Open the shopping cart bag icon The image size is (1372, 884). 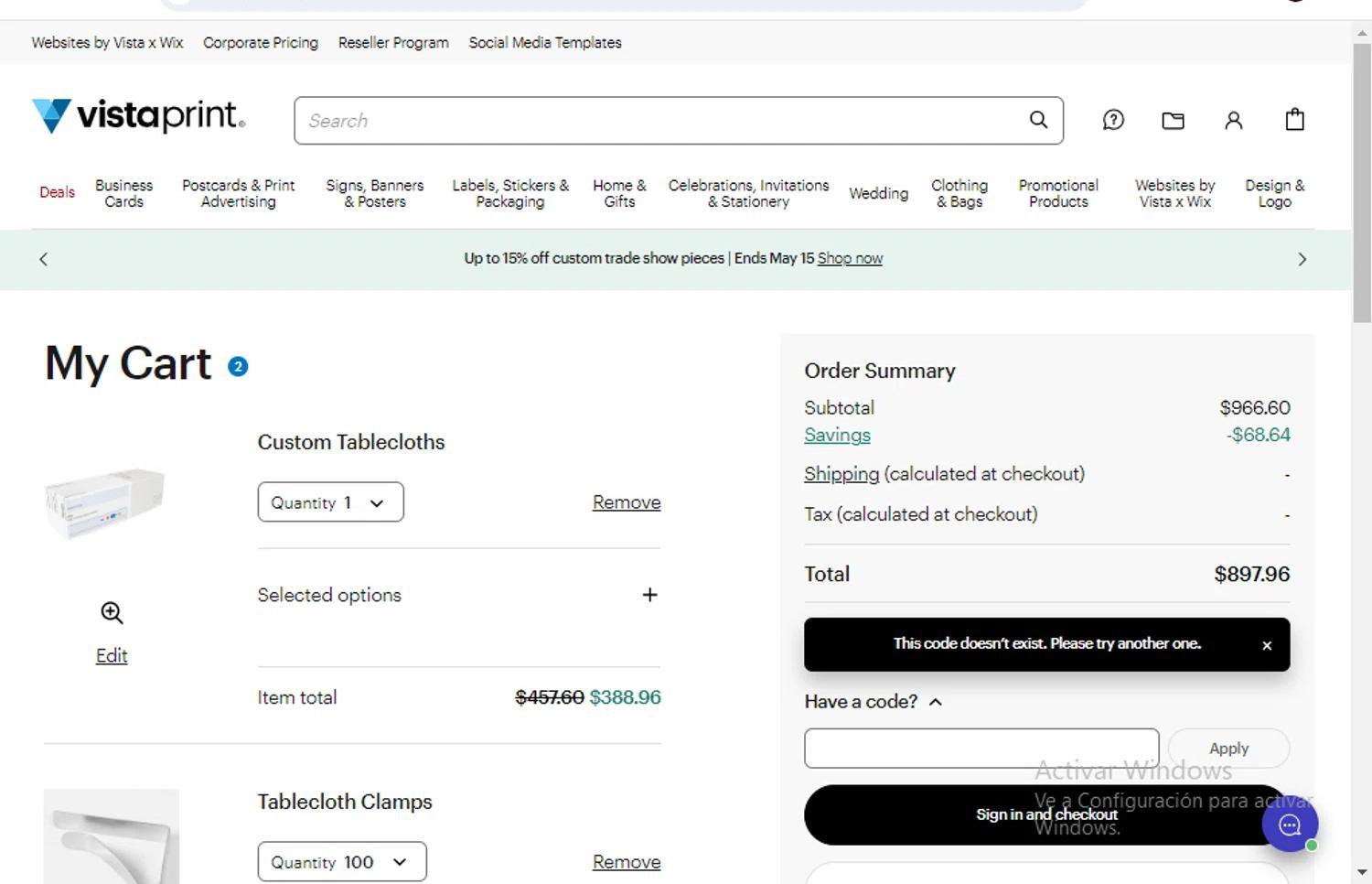click(1294, 119)
